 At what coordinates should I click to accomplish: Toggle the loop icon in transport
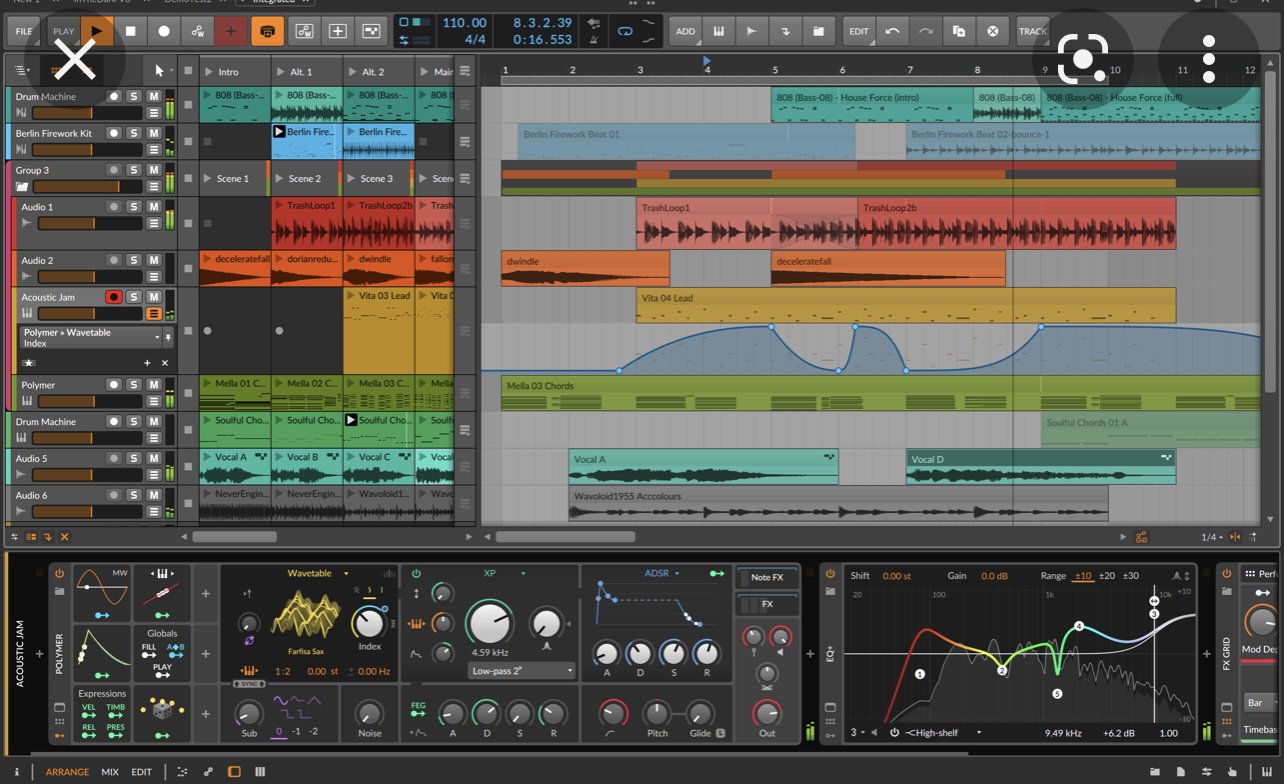tap(625, 31)
